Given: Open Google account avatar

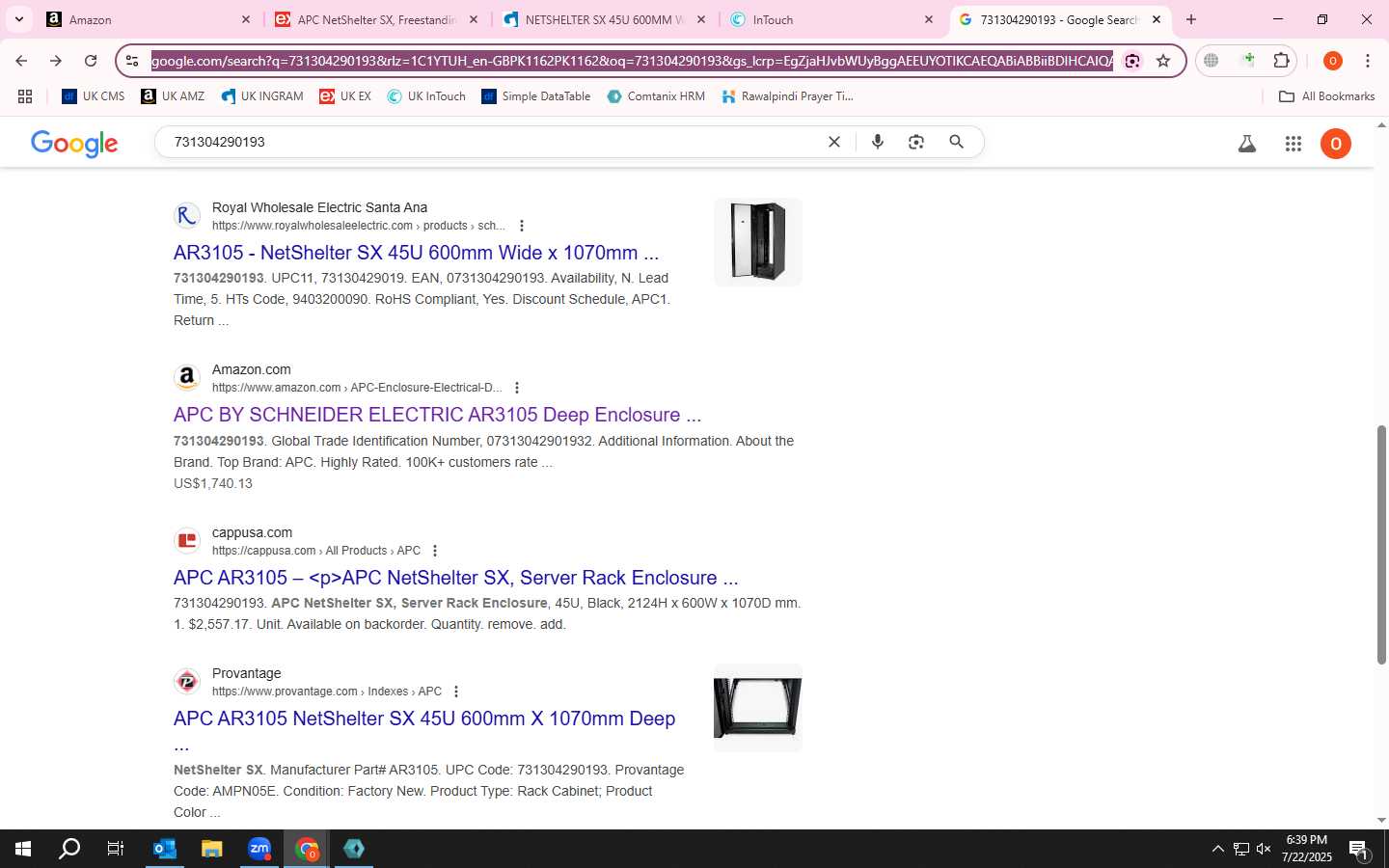Looking at the screenshot, I should [x=1336, y=144].
